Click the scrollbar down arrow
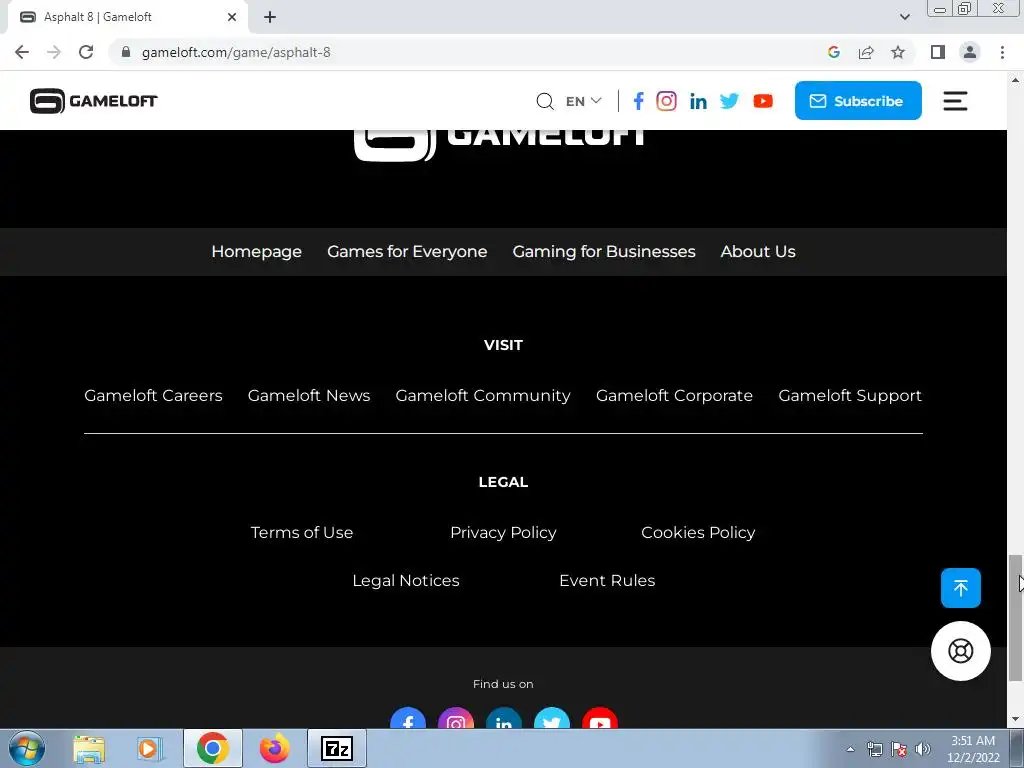The height and width of the screenshot is (768, 1024). (1015, 720)
